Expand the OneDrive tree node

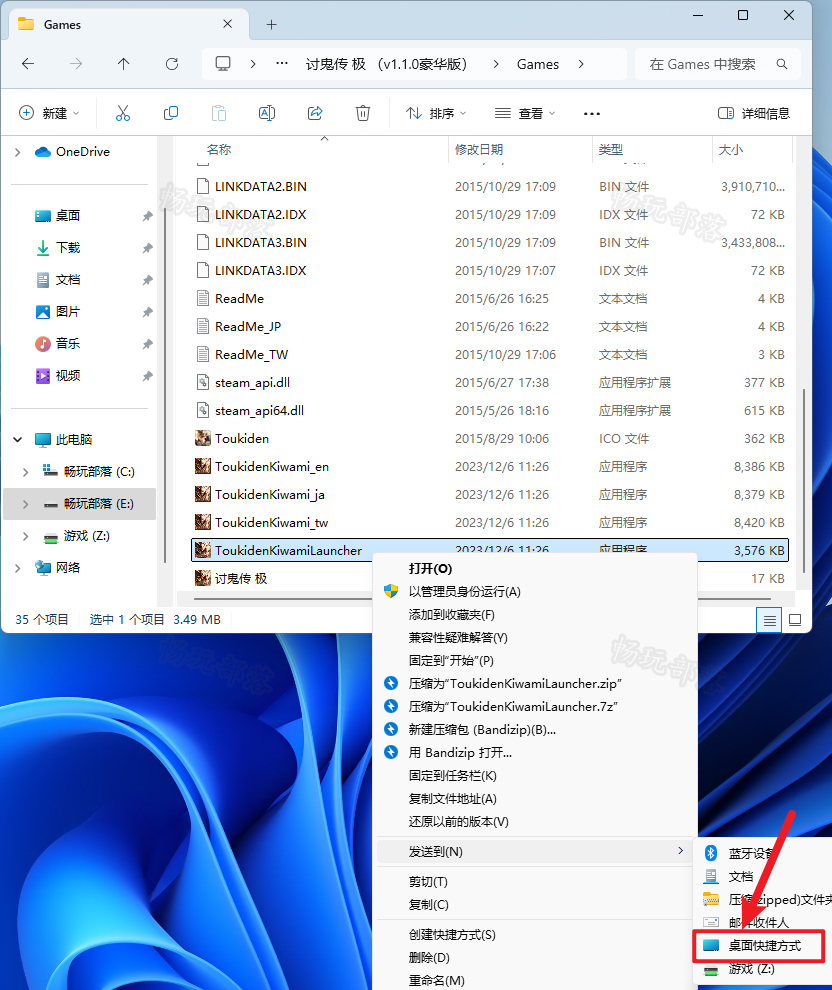pos(18,152)
